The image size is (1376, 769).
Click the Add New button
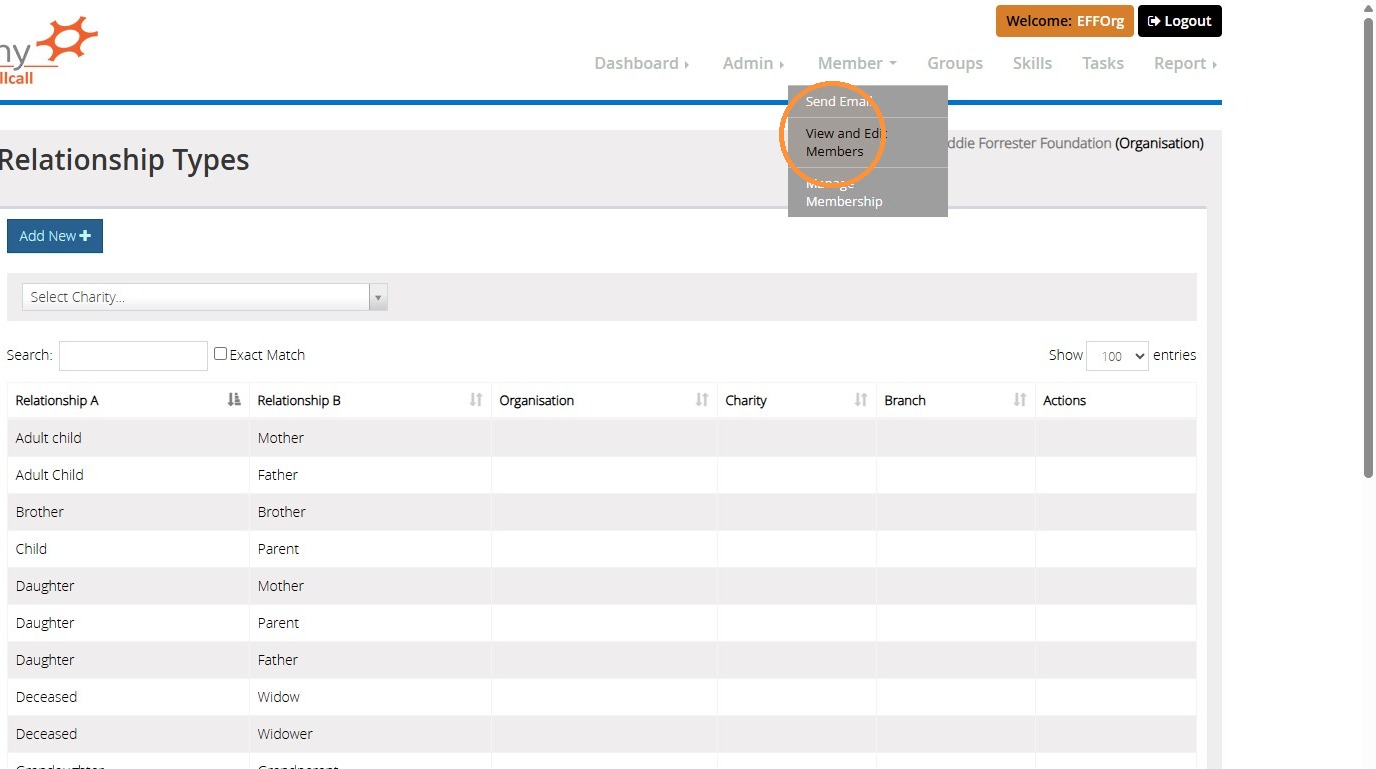(x=55, y=236)
